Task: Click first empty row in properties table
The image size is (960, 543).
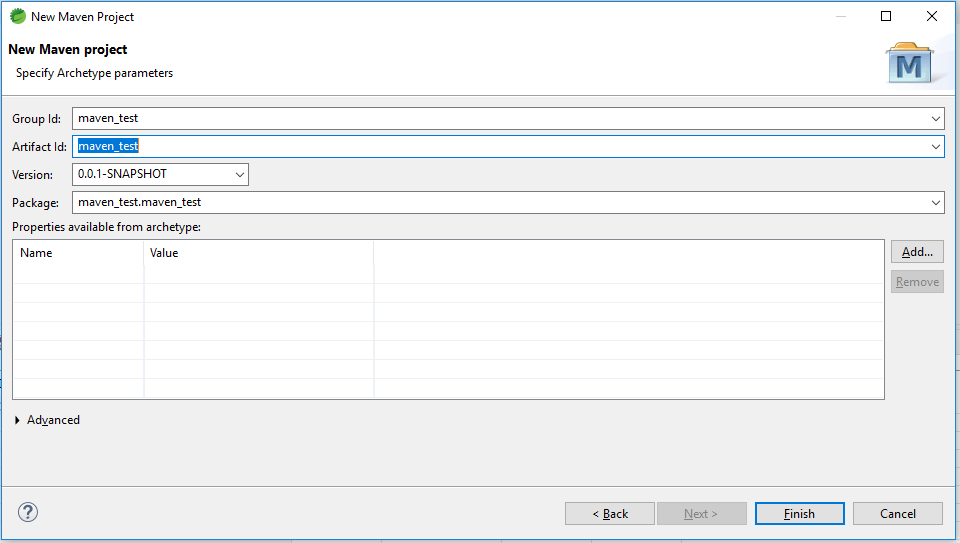Action: click(x=448, y=274)
